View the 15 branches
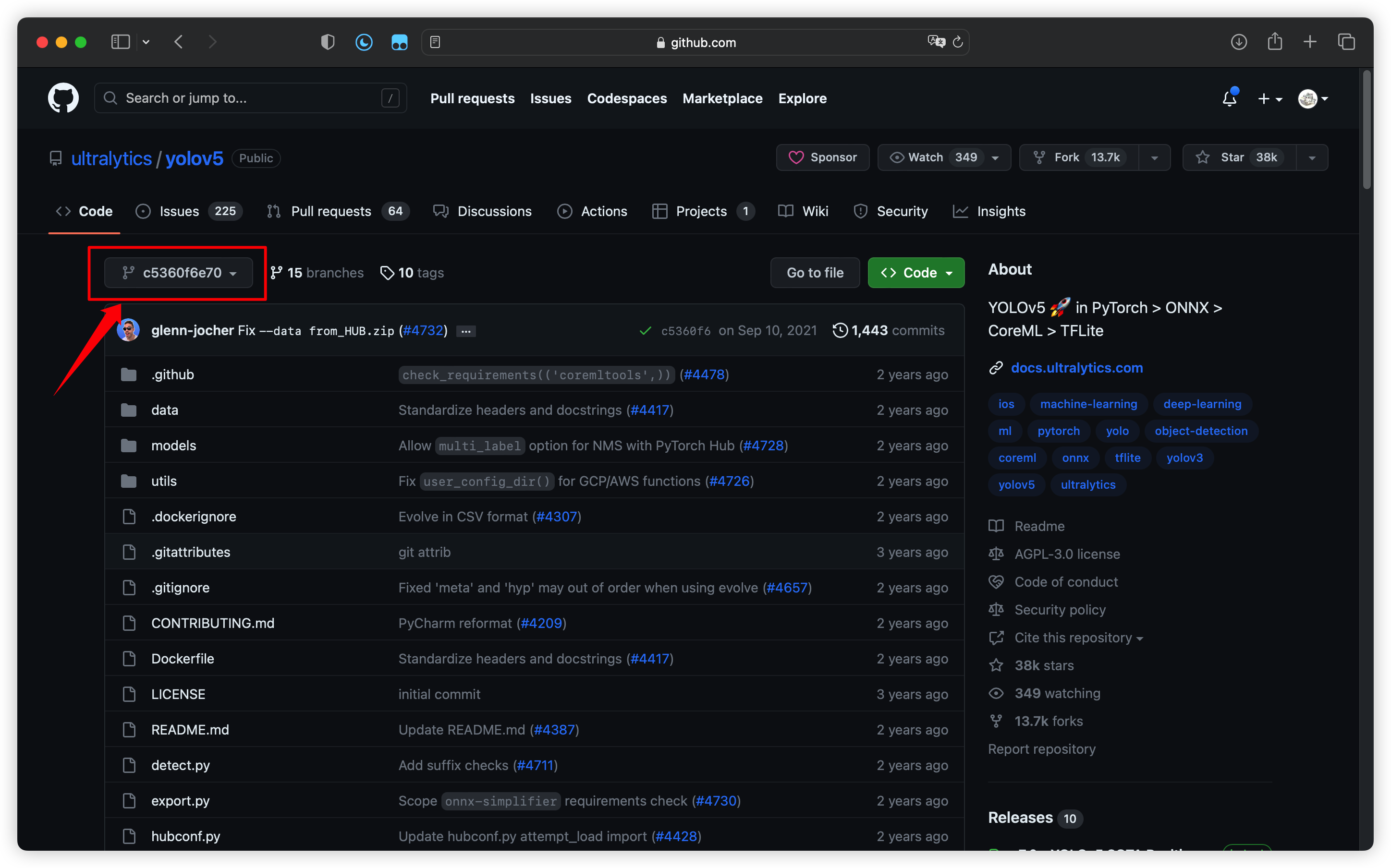This screenshot has width=1391, height=868. [317, 273]
